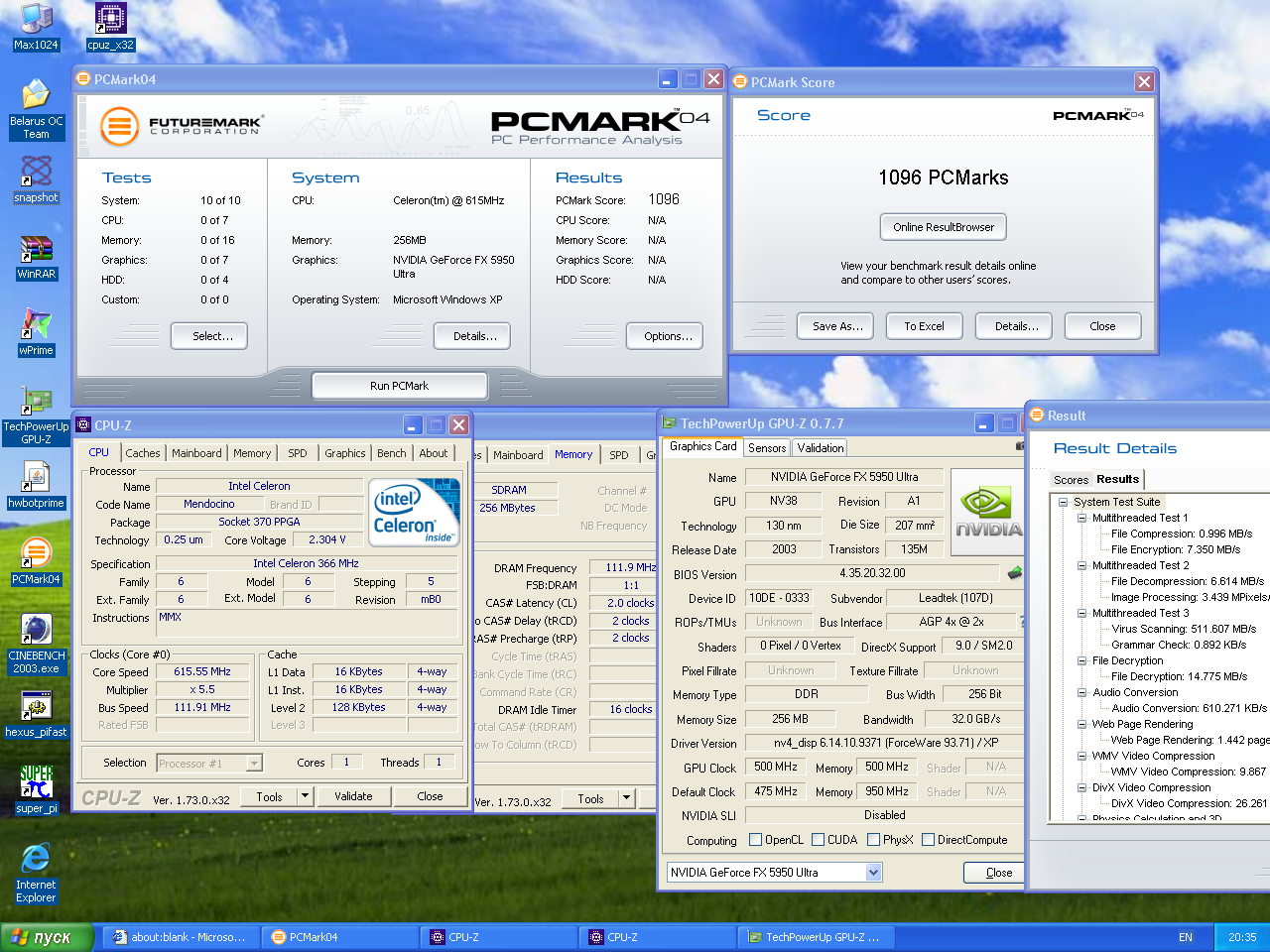
Task: Switch to Scores tab in Result Details
Action: click(x=1071, y=480)
